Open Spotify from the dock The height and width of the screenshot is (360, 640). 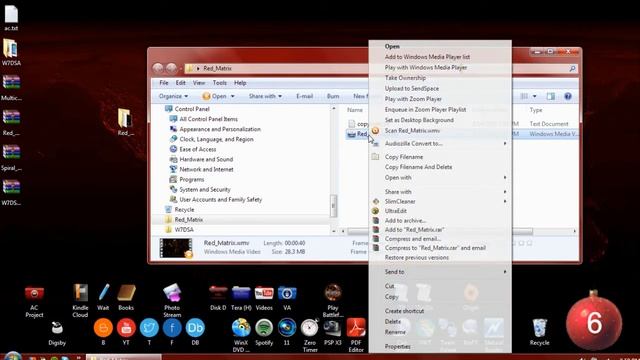pos(264,332)
